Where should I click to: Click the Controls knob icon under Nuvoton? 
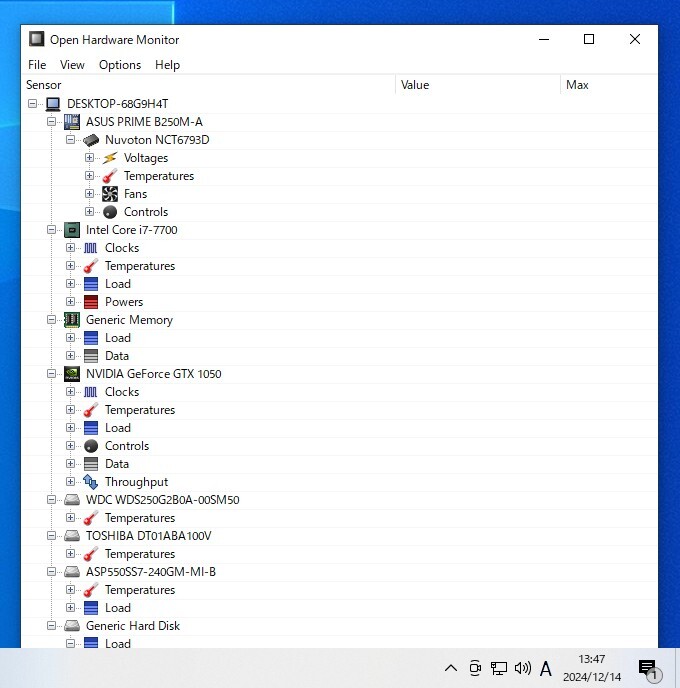pyautogui.click(x=110, y=212)
